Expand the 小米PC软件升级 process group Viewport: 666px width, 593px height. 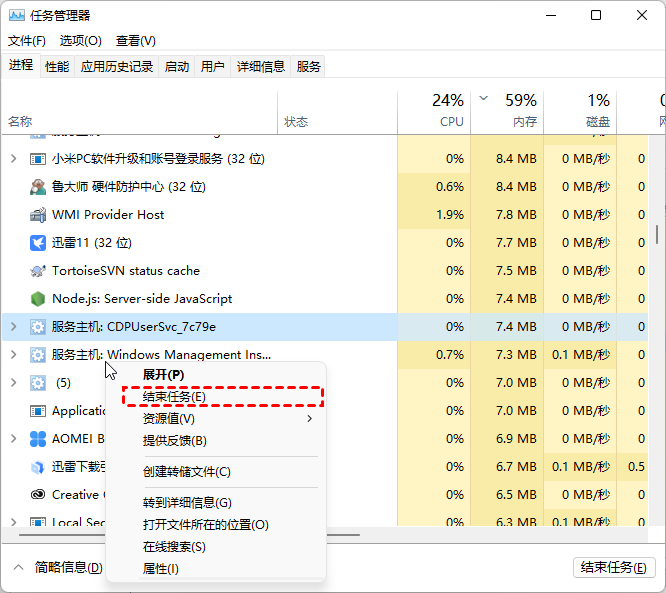(14, 159)
